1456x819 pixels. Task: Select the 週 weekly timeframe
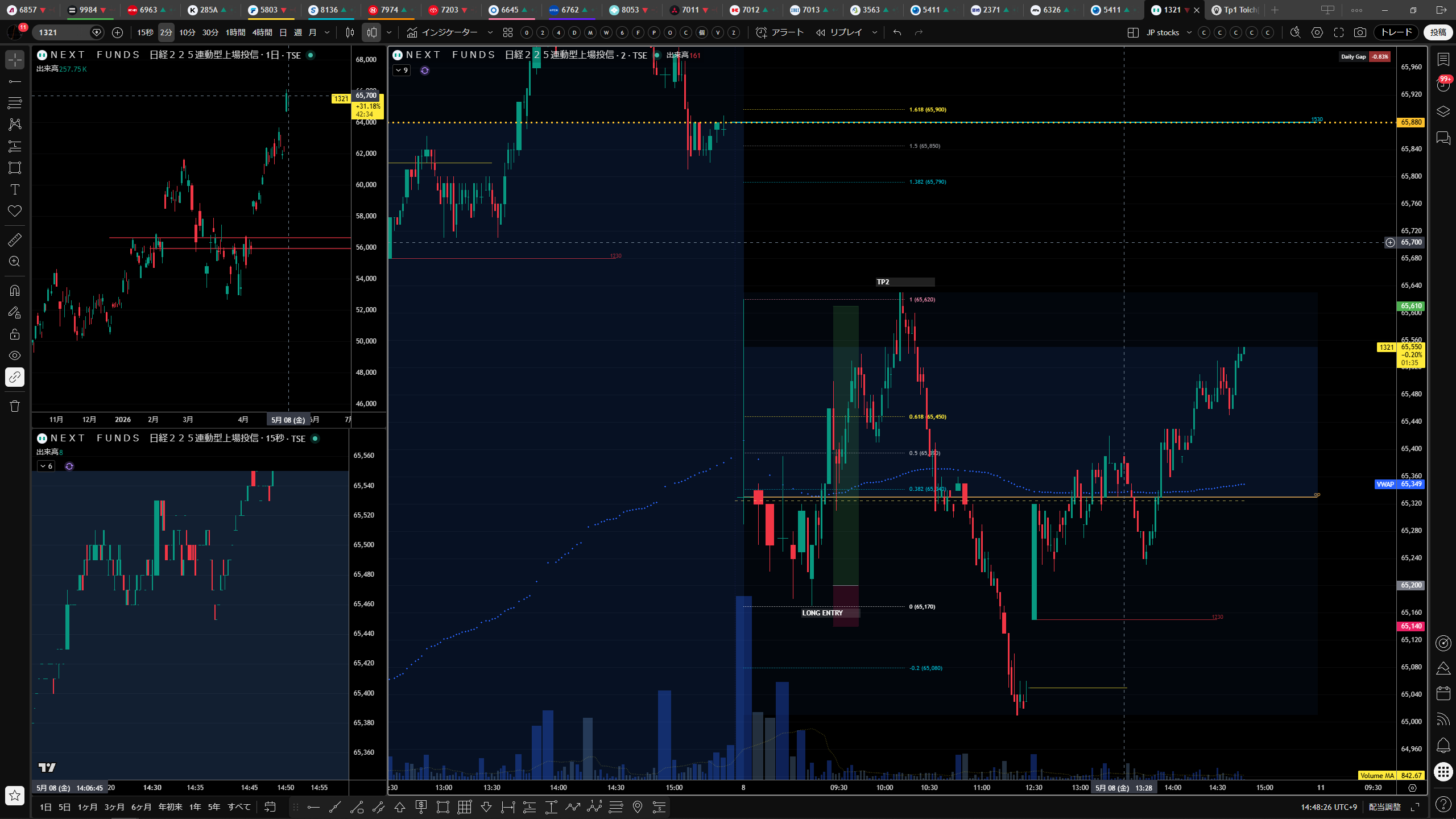coord(297,32)
